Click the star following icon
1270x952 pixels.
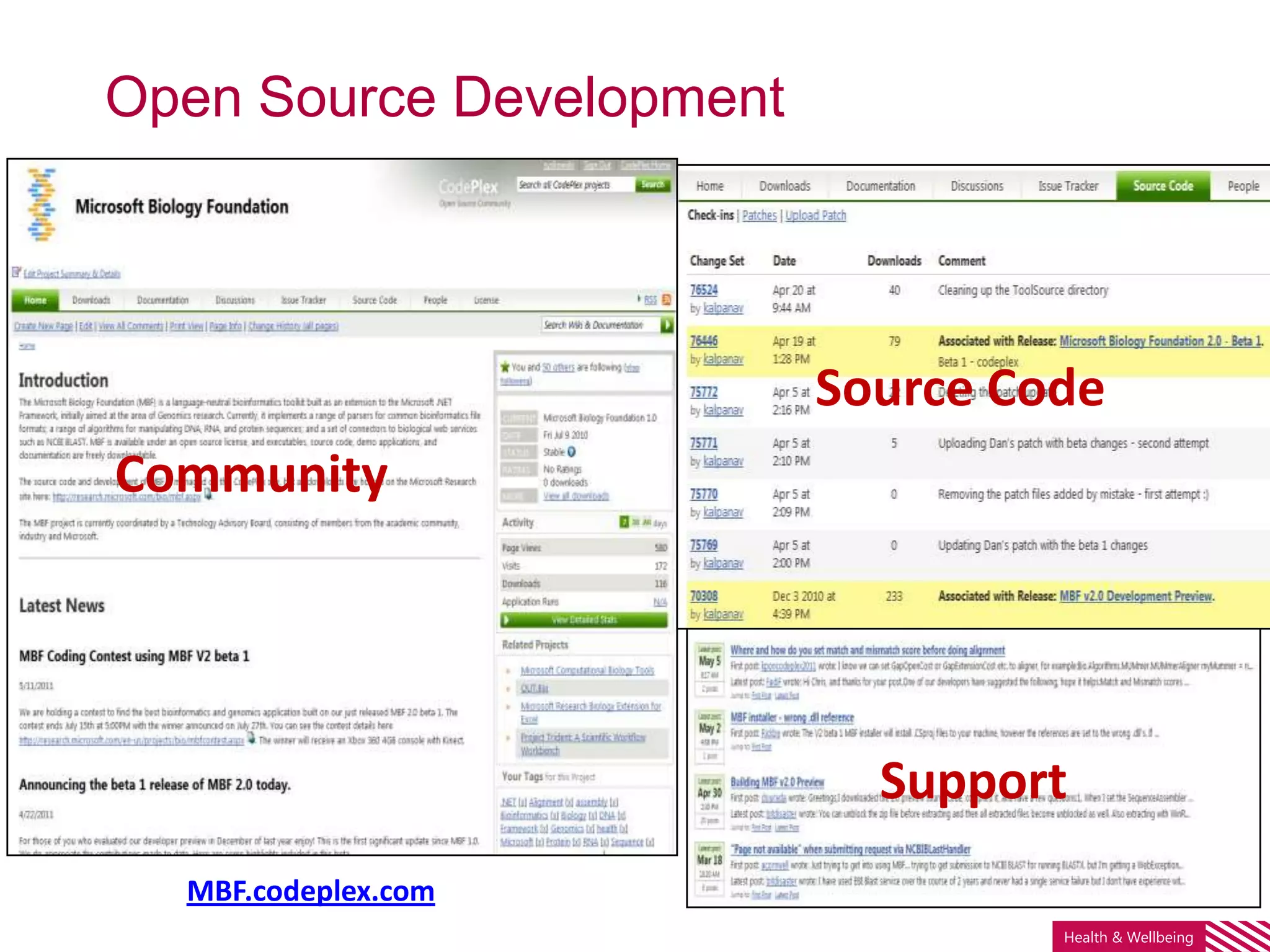click(505, 367)
